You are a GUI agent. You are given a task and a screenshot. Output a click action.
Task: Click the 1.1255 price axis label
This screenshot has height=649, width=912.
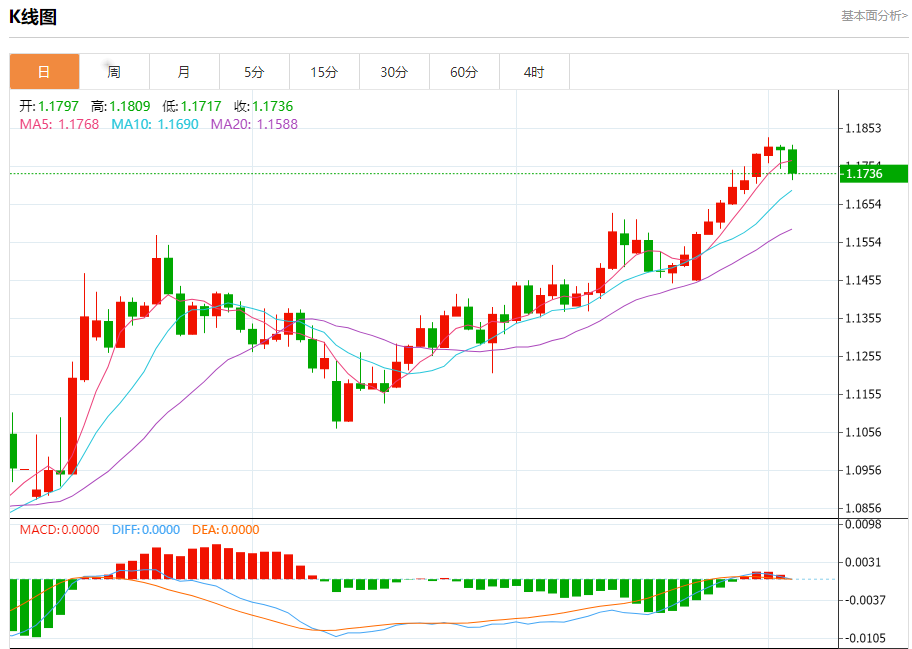point(863,356)
